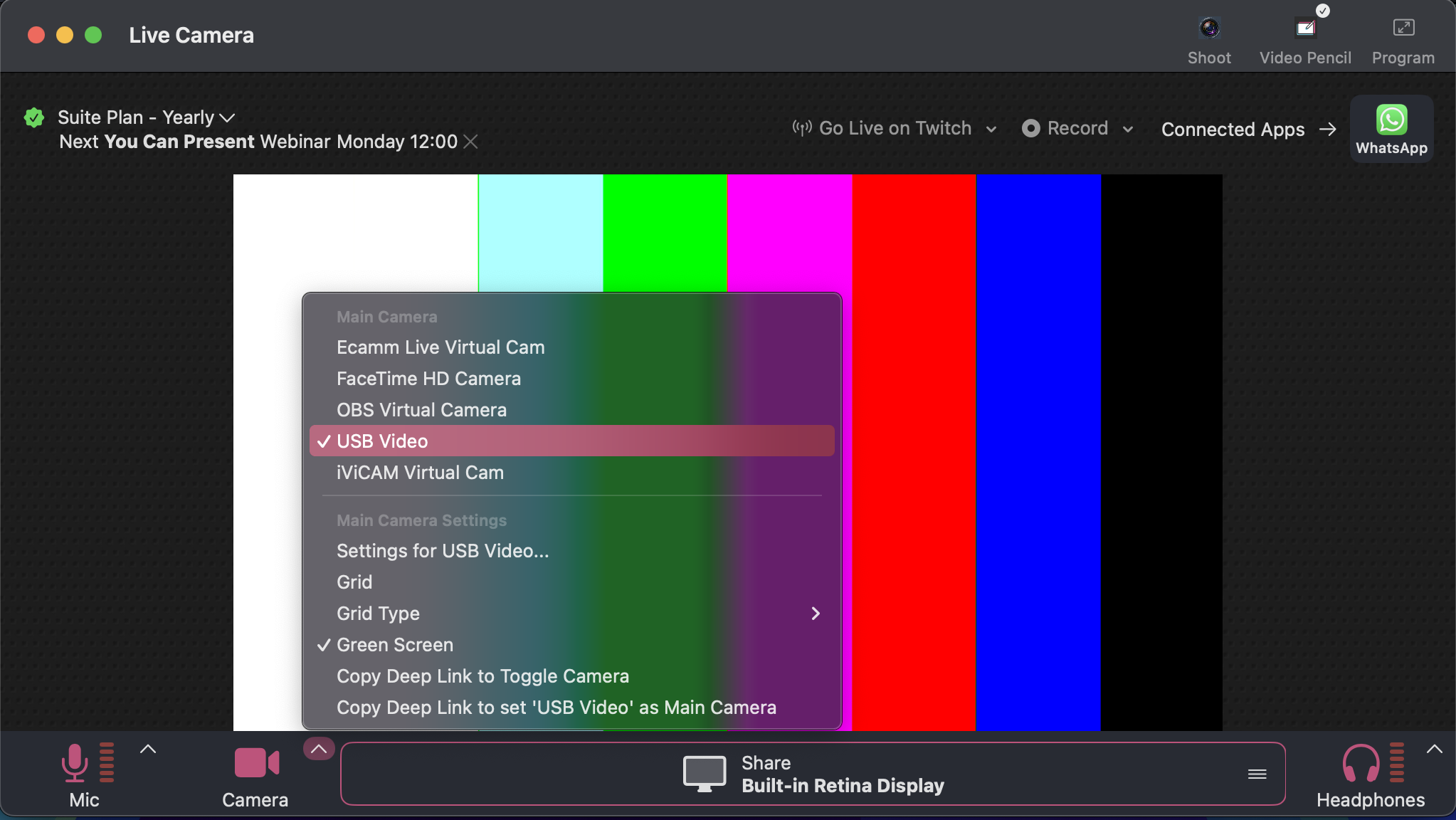Click the green verified plan badge
Image resolution: width=1456 pixels, height=820 pixels.
34,117
